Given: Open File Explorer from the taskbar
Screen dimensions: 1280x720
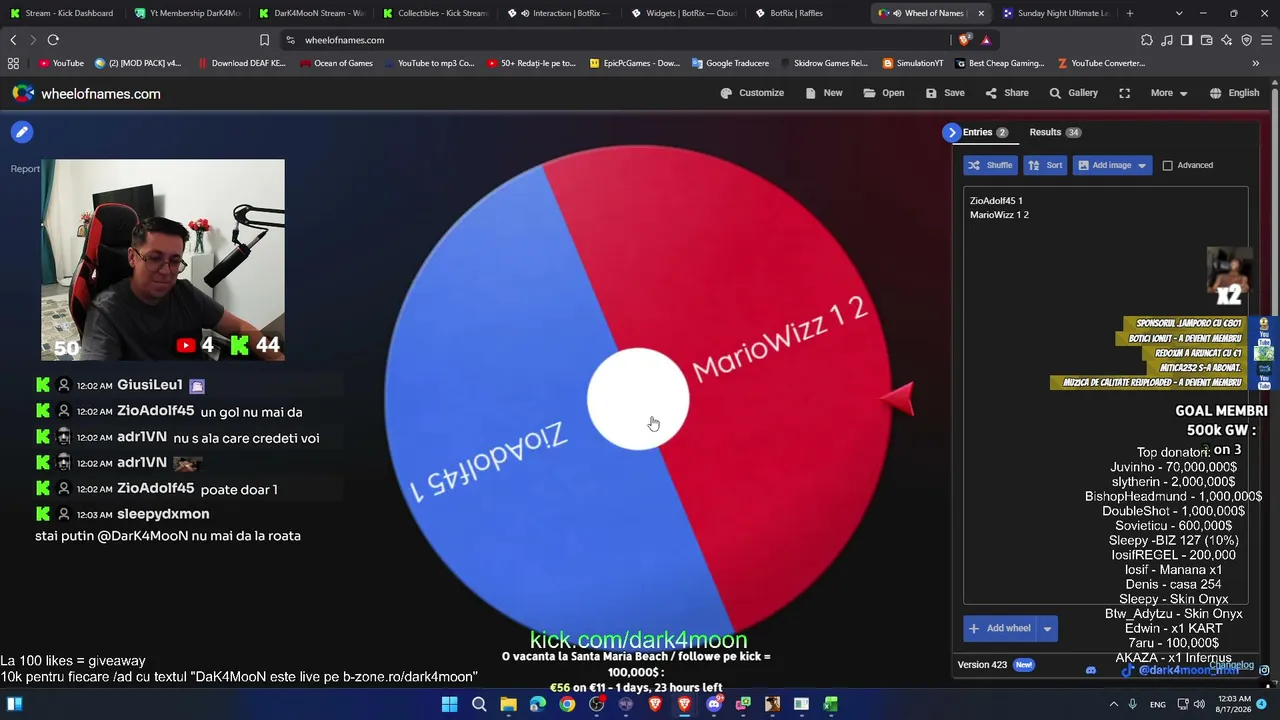Looking at the screenshot, I should click(508, 704).
